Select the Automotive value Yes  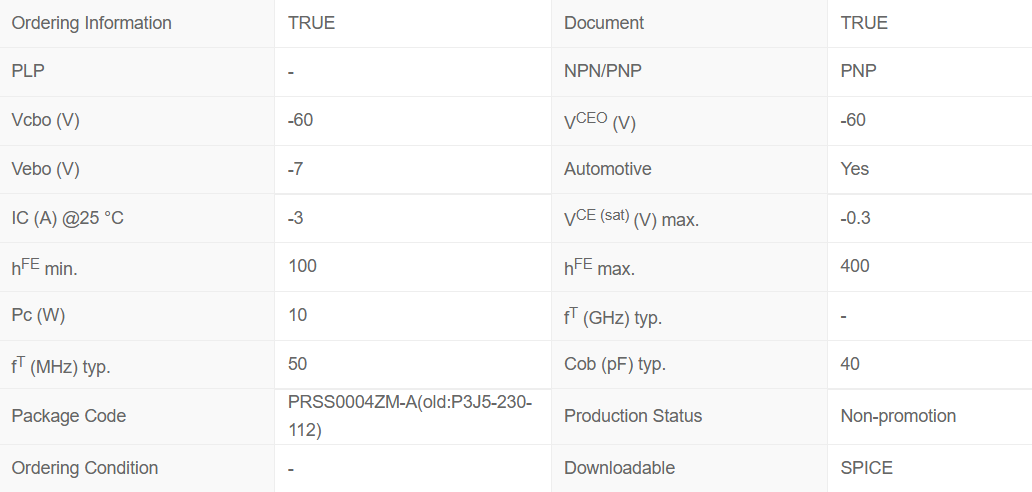[x=855, y=169]
